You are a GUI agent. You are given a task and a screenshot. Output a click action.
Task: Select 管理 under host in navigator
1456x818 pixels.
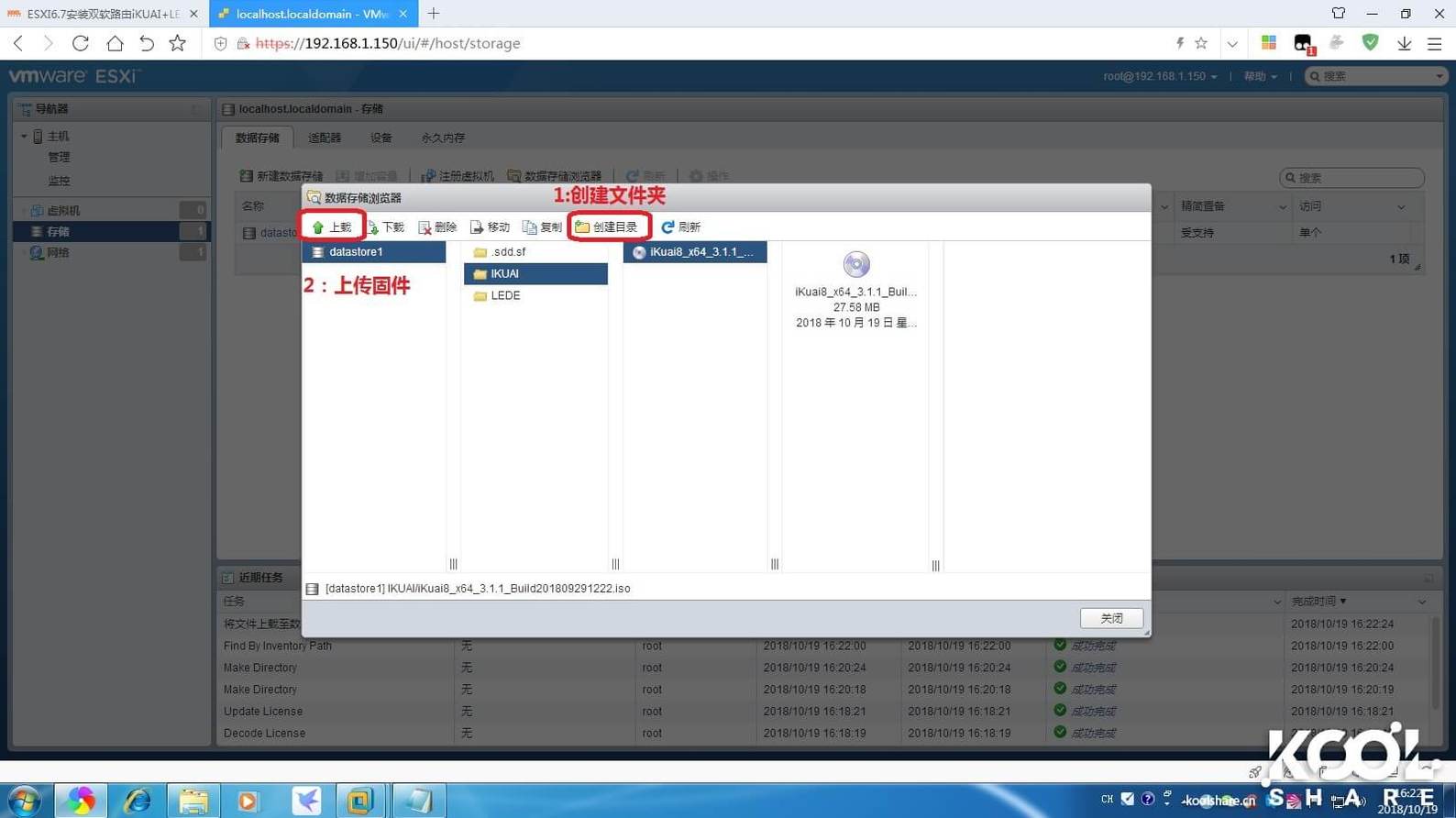[x=59, y=158]
